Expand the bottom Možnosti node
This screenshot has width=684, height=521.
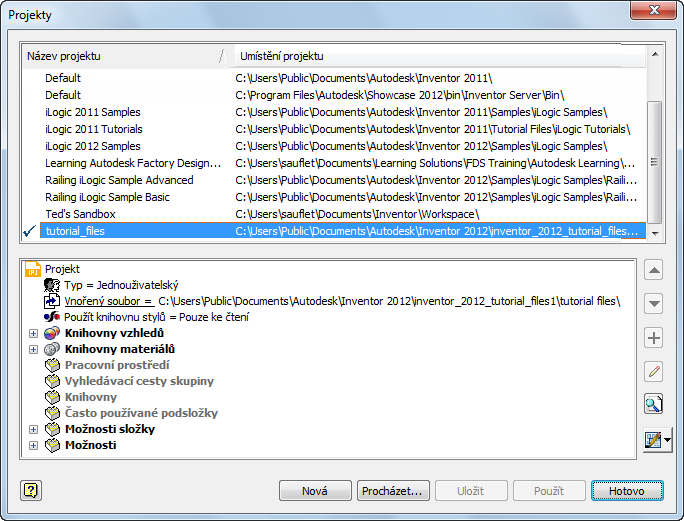click(x=33, y=446)
